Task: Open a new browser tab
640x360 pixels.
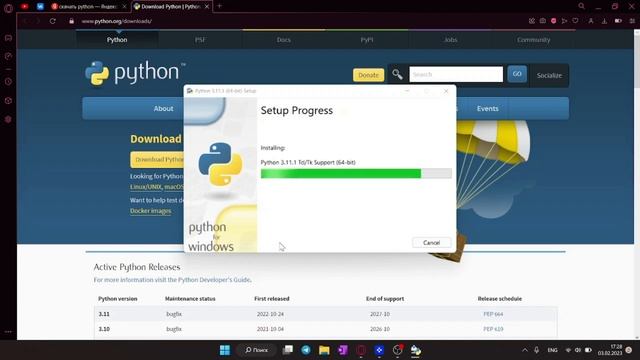Action: [220, 6]
